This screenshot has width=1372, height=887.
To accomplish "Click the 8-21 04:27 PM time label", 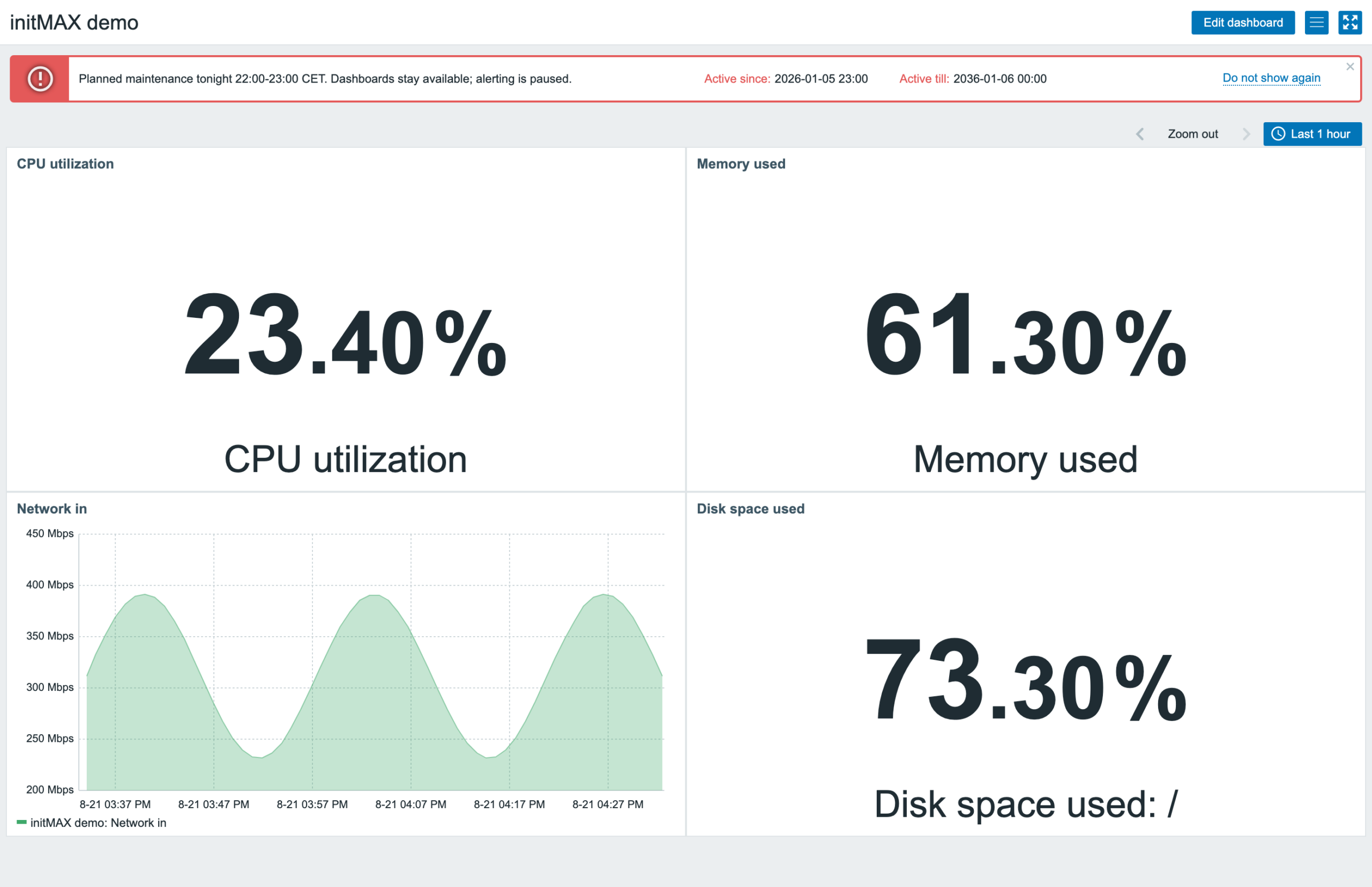I will tap(608, 804).
